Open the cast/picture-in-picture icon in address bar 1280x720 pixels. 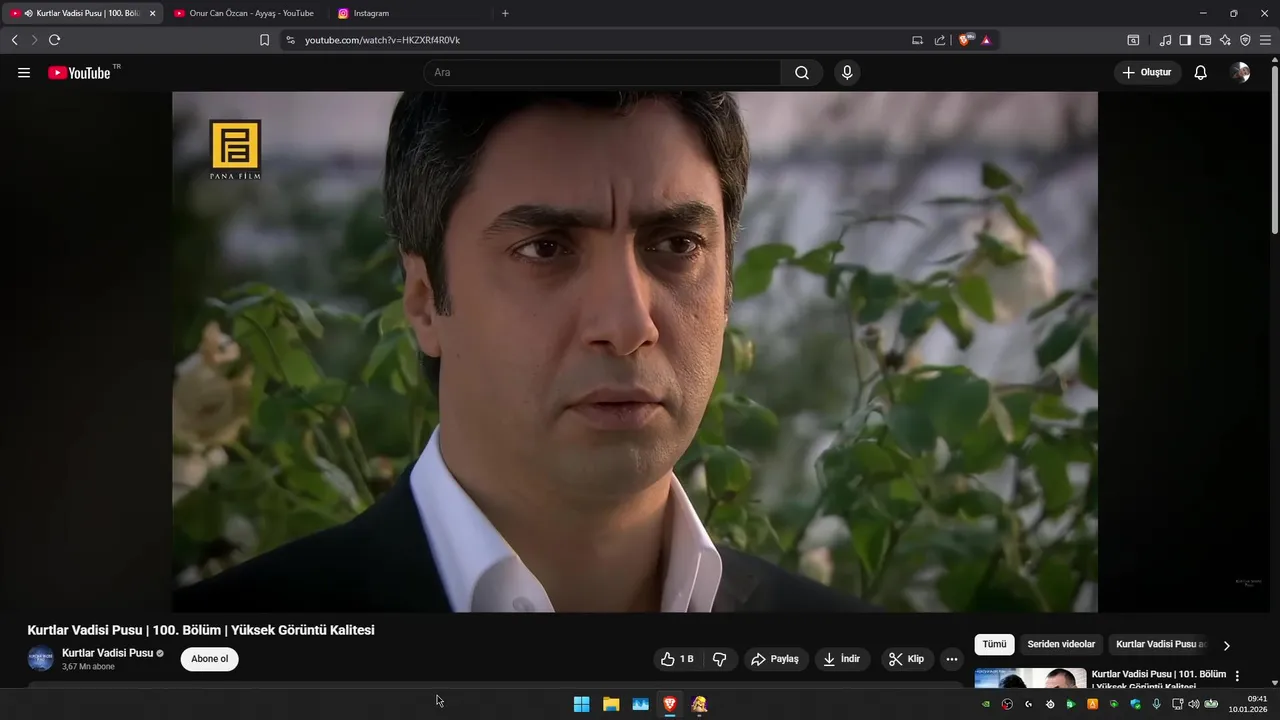point(917,40)
